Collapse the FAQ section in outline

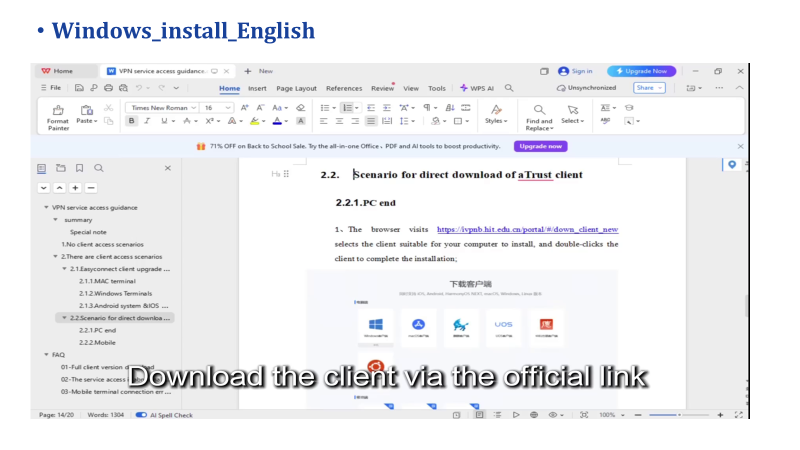(46, 354)
